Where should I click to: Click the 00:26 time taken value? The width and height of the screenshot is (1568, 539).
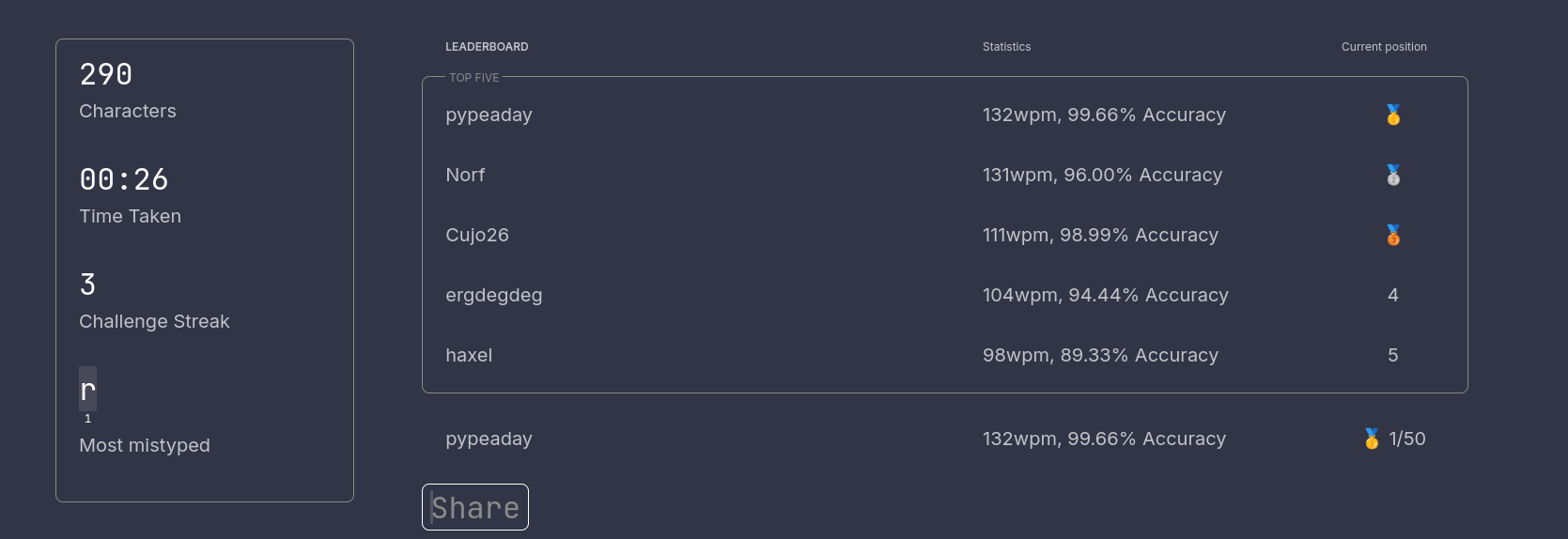[x=124, y=179]
